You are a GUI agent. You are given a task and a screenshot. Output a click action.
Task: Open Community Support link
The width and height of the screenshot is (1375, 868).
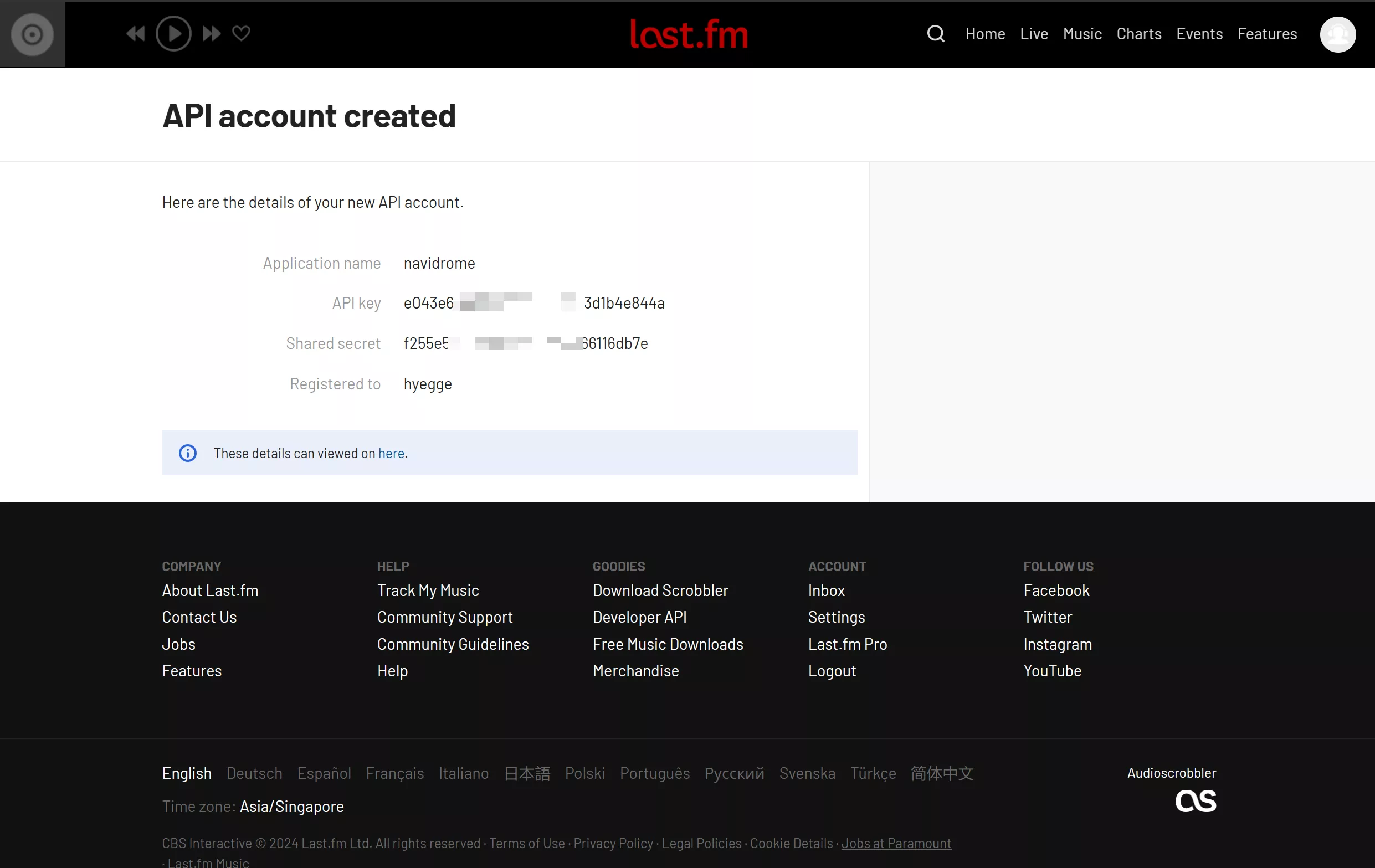coord(445,617)
